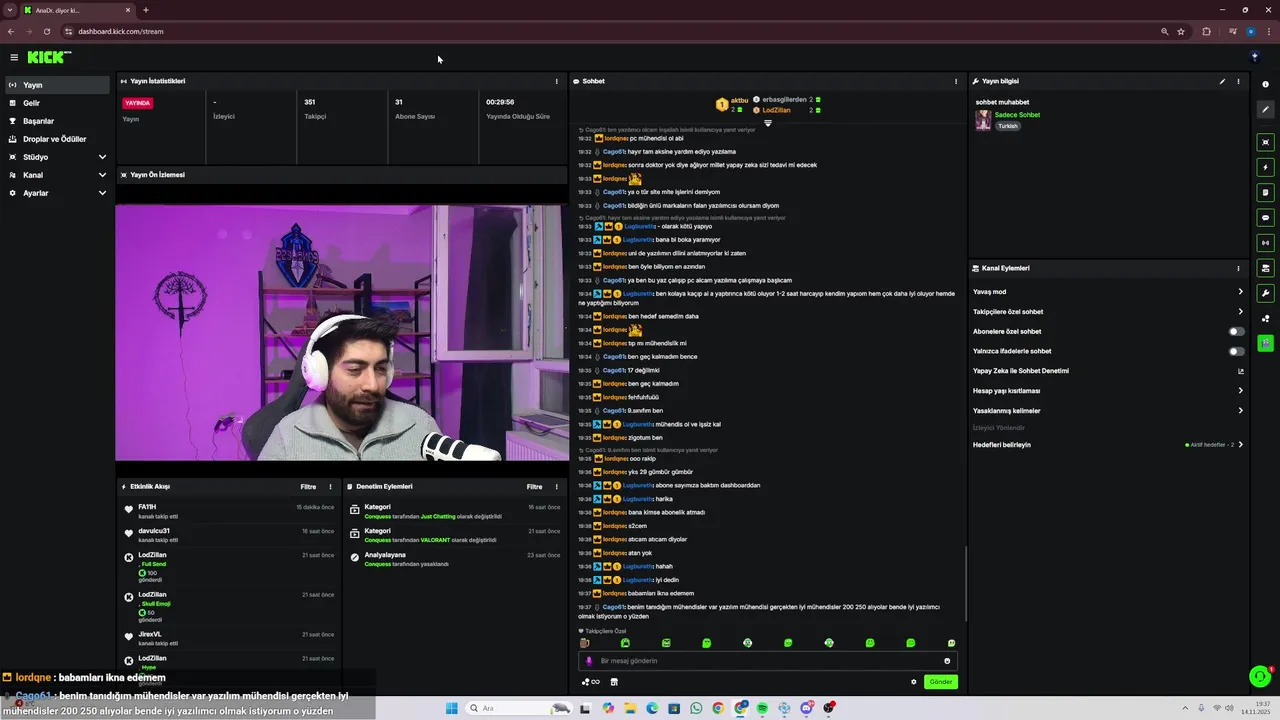Viewport: 1280px width, 720px height.
Task: Open the Yayın sidebar item
Action: [x=56, y=85]
